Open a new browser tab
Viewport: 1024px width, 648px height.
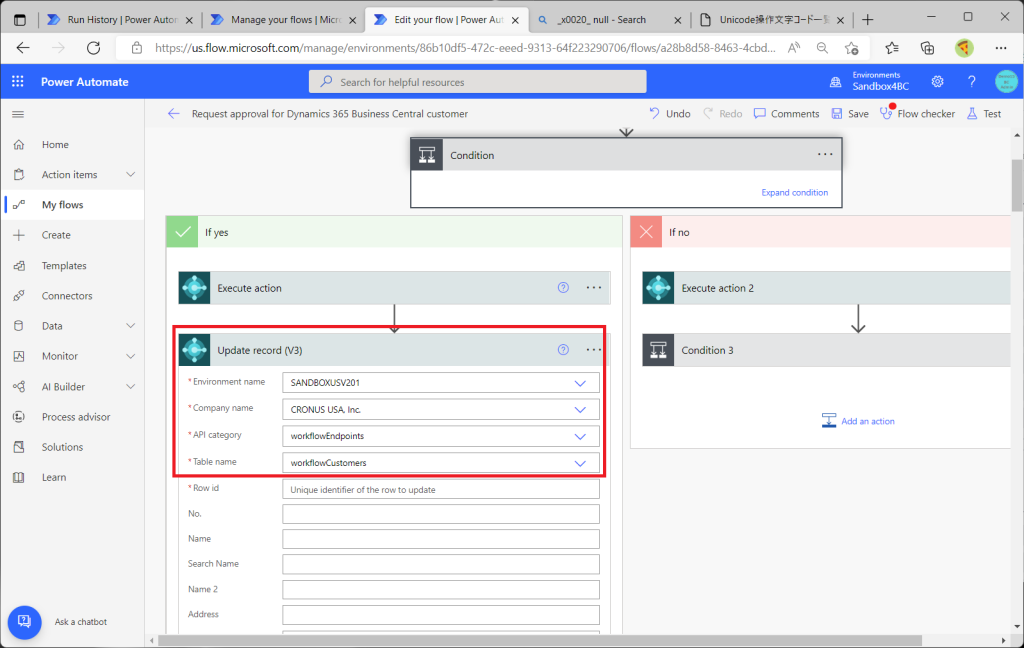click(867, 20)
